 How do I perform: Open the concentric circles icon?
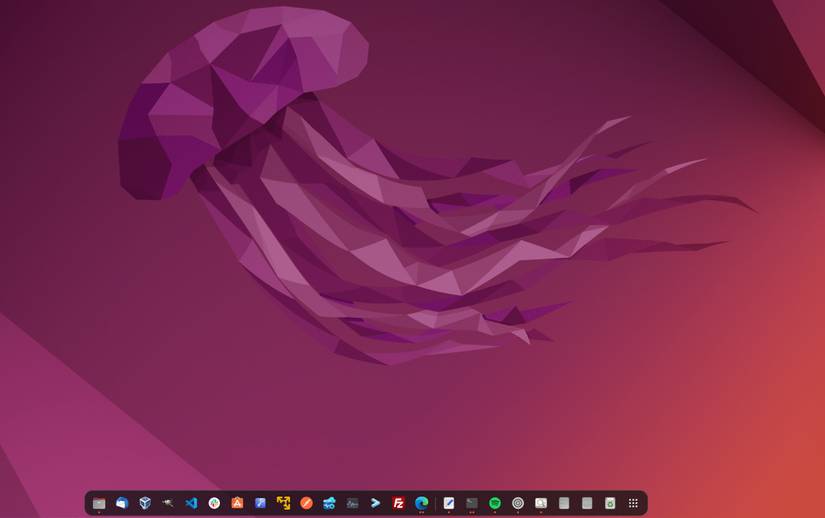(518, 503)
